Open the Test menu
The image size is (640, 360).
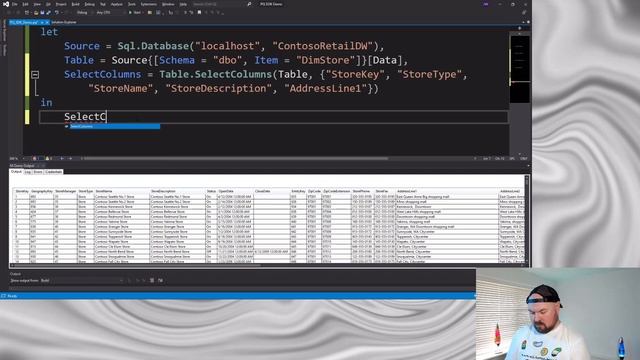(103, 4)
